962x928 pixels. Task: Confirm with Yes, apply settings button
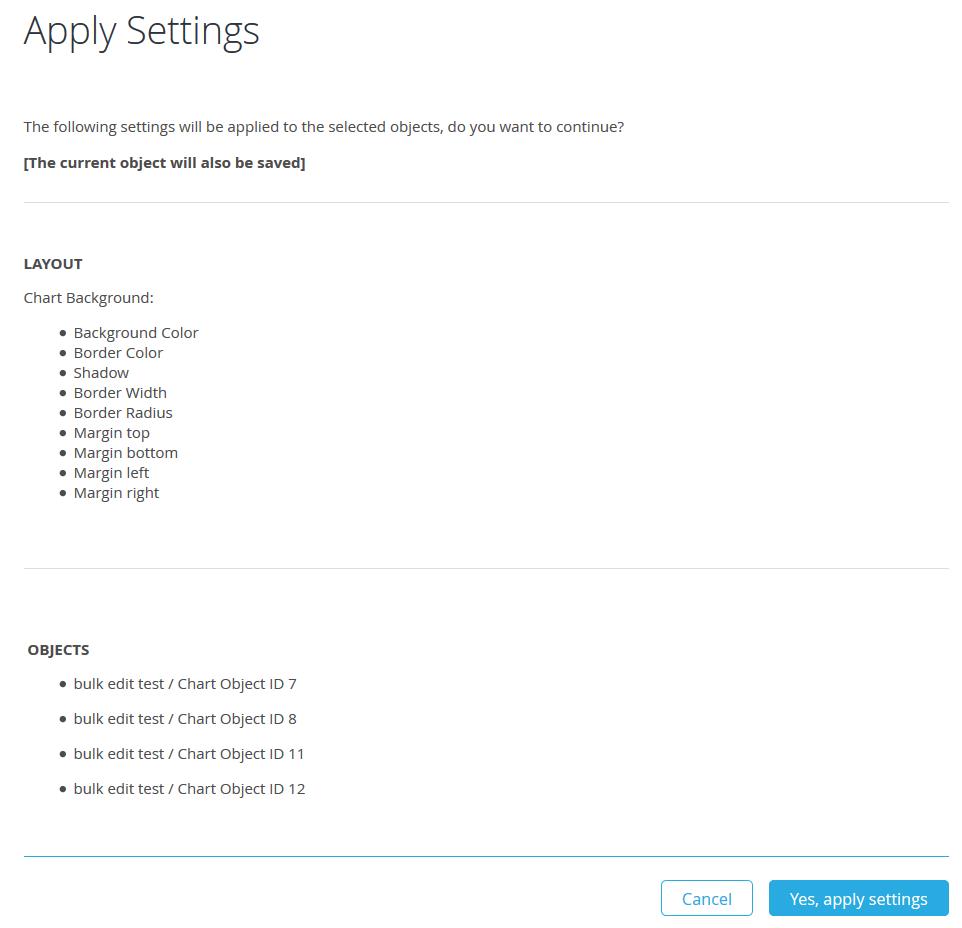[x=858, y=898]
